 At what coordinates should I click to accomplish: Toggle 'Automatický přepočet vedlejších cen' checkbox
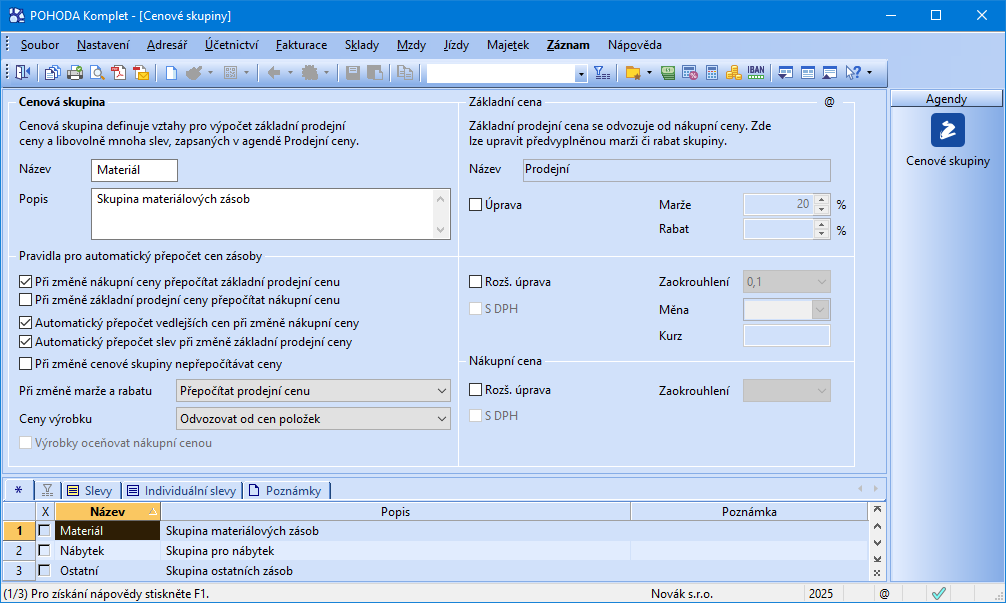point(26,323)
